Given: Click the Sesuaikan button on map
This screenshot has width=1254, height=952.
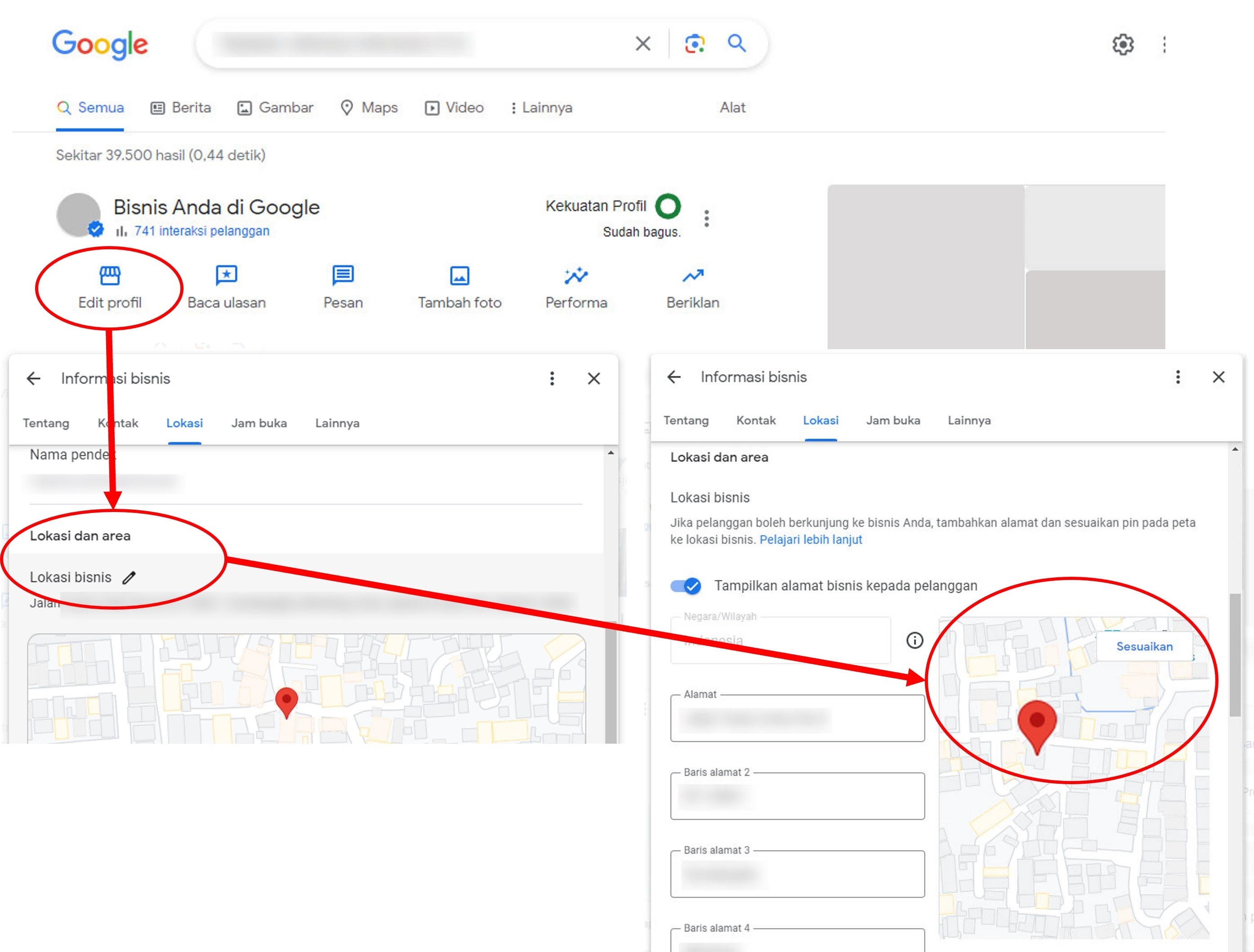Looking at the screenshot, I should tap(1144, 647).
